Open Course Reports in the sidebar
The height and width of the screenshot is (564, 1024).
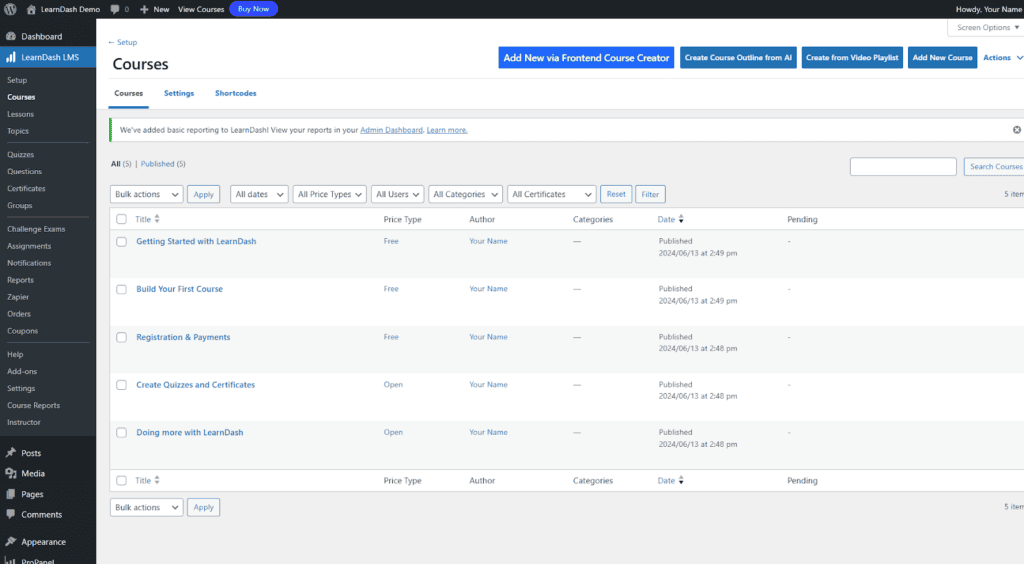coord(33,405)
